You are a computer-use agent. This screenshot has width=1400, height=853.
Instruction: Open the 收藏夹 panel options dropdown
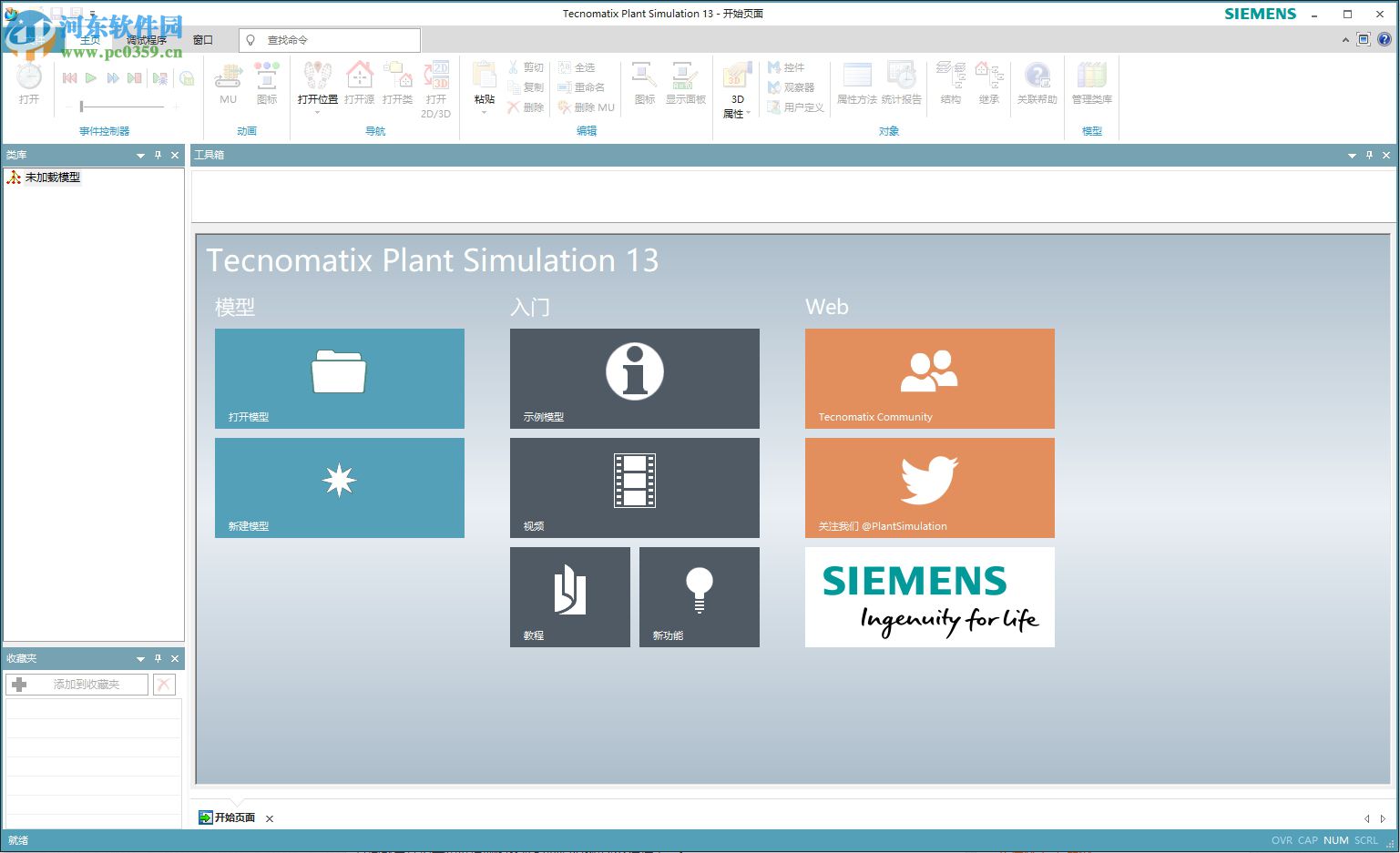(x=140, y=659)
